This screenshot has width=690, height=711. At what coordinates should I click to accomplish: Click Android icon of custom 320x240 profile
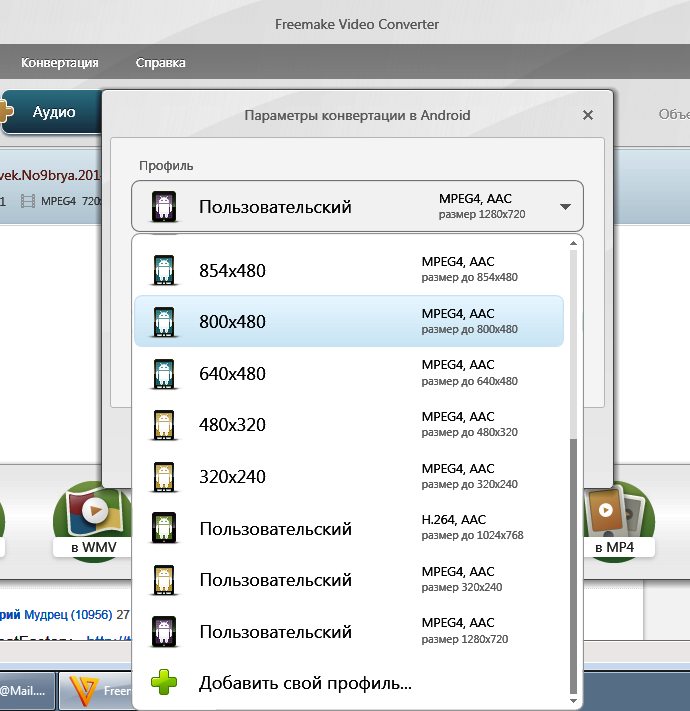[164, 580]
